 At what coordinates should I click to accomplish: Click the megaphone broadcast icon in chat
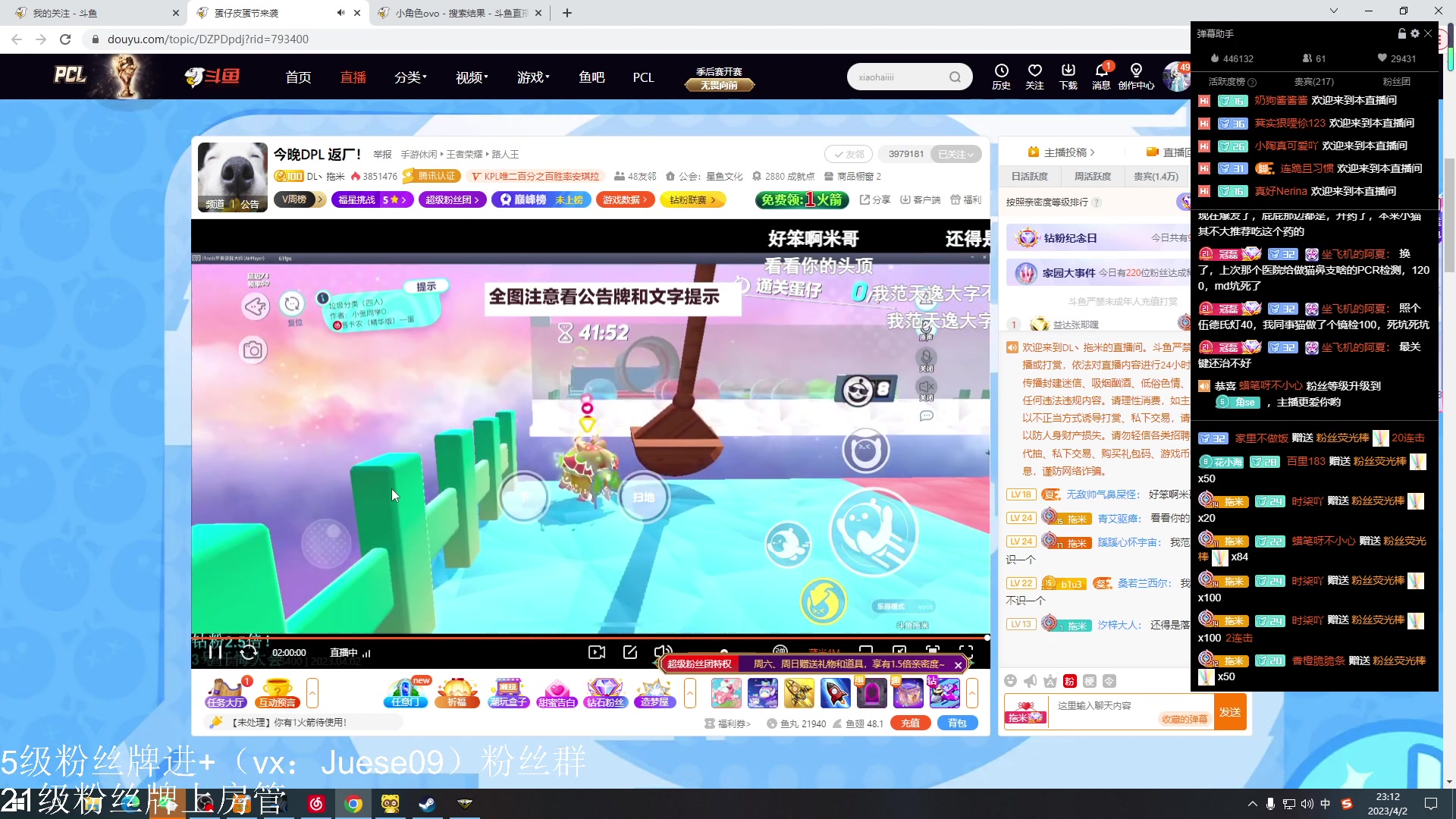[x=1031, y=681]
